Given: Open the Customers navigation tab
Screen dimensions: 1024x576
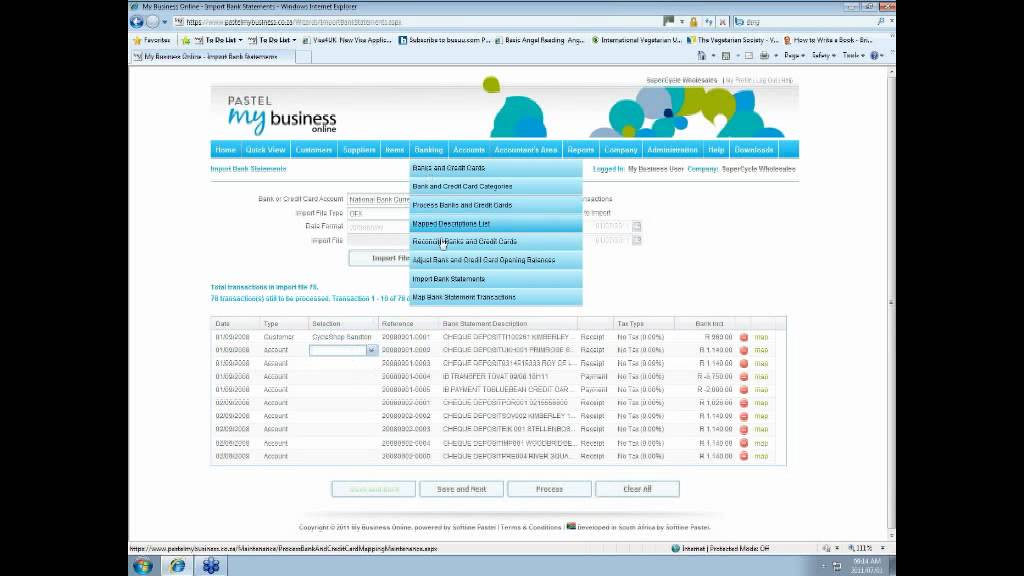Looking at the screenshot, I should coord(313,150).
